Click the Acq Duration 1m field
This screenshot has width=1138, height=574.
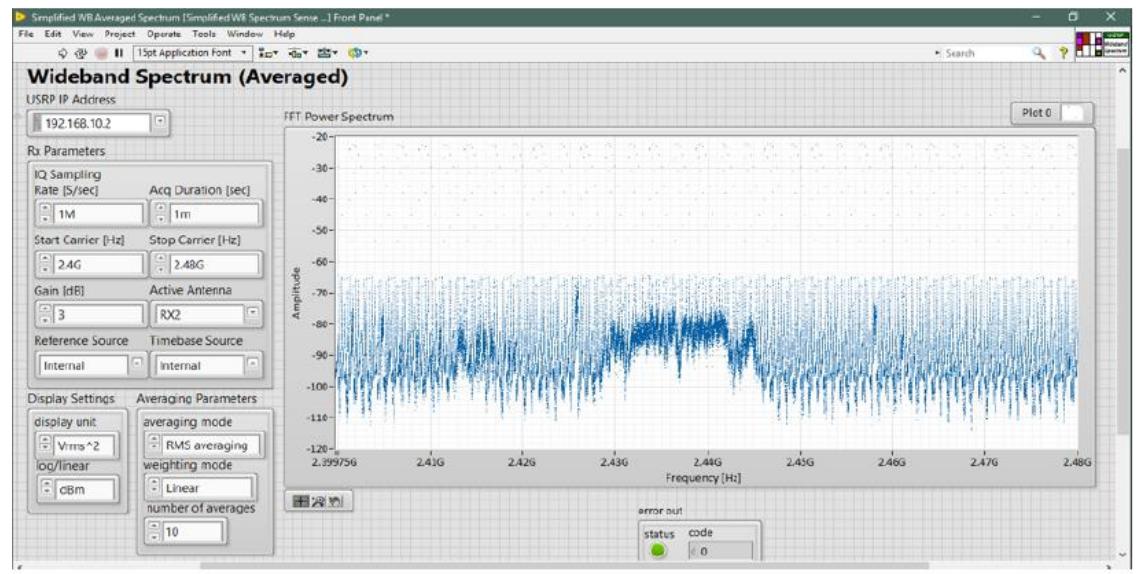click(x=213, y=214)
